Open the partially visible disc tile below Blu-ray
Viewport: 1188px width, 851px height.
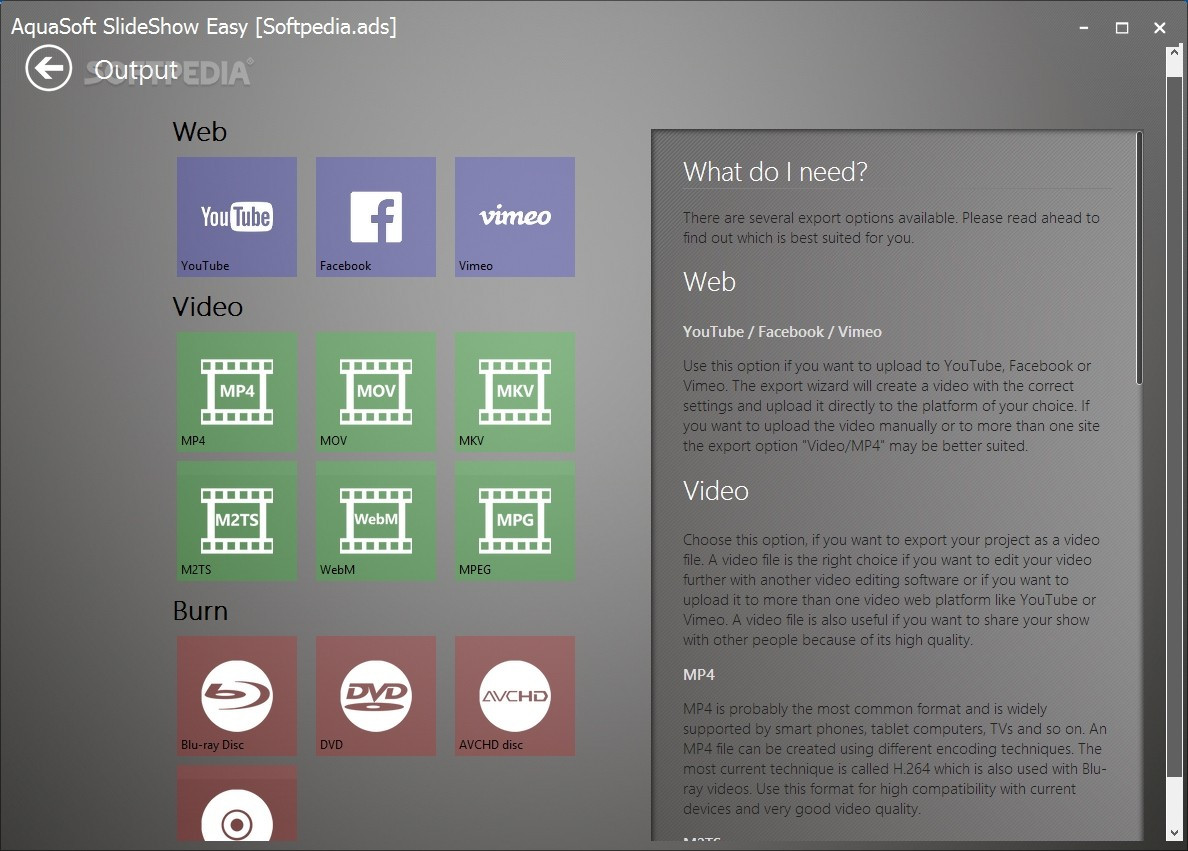pyautogui.click(x=237, y=803)
